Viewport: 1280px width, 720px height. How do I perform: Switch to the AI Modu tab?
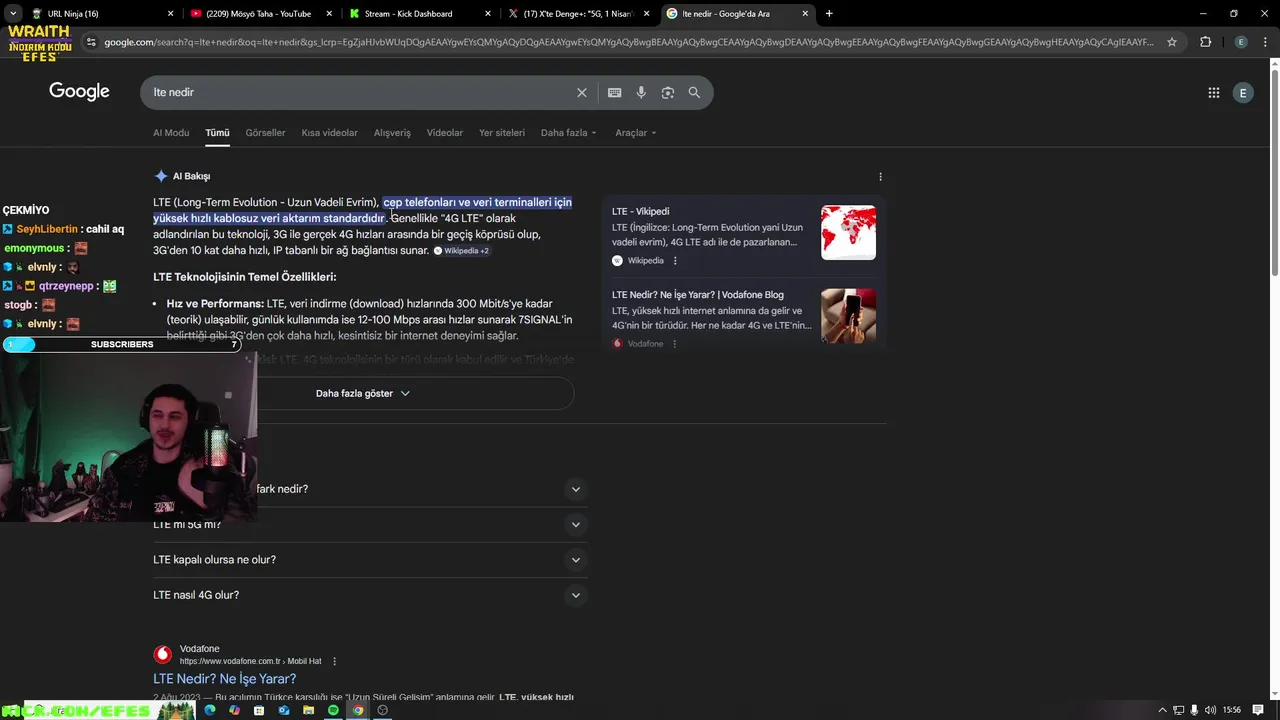click(x=171, y=133)
